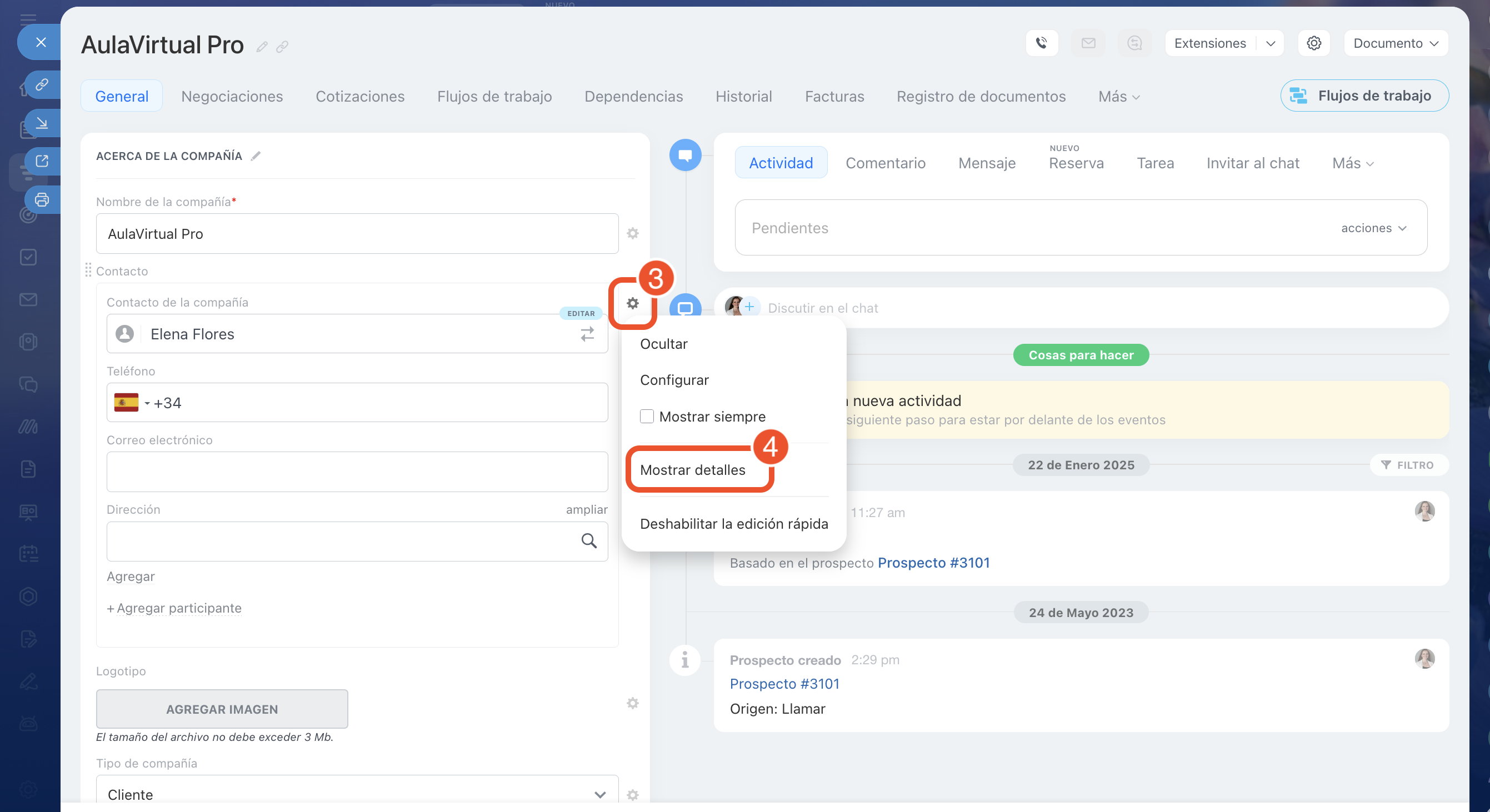1490x812 pixels.
Task: Click gear icon next to Contacto section
Action: tap(632, 303)
